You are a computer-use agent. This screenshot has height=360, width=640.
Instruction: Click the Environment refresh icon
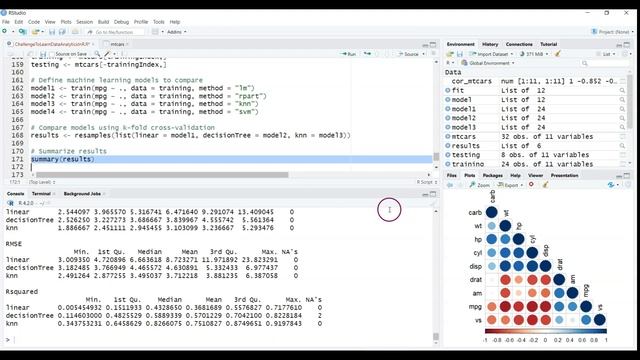[x=625, y=54]
